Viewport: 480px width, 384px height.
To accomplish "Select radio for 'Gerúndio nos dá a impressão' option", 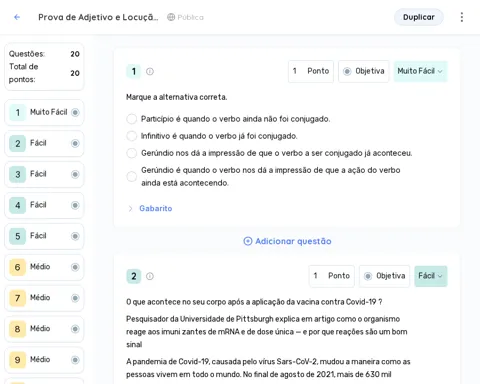I will point(132,153).
